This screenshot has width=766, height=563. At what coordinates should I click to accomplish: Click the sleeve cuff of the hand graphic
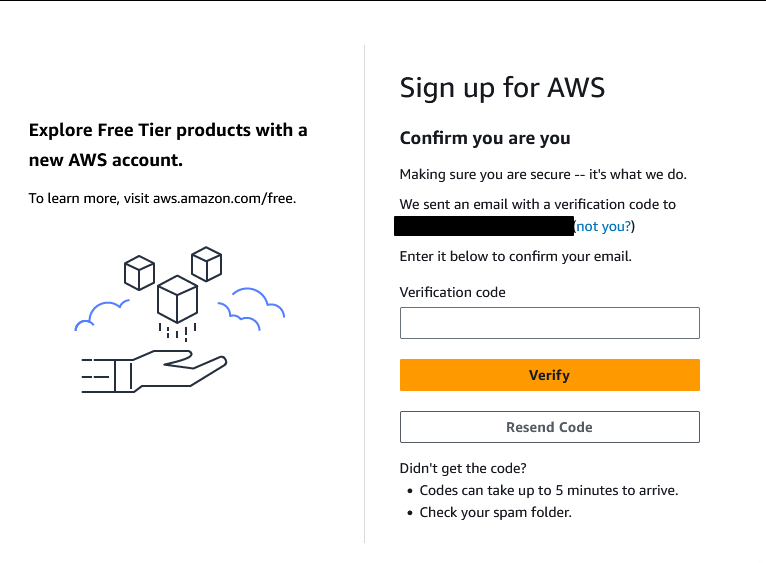click(123, 376)
